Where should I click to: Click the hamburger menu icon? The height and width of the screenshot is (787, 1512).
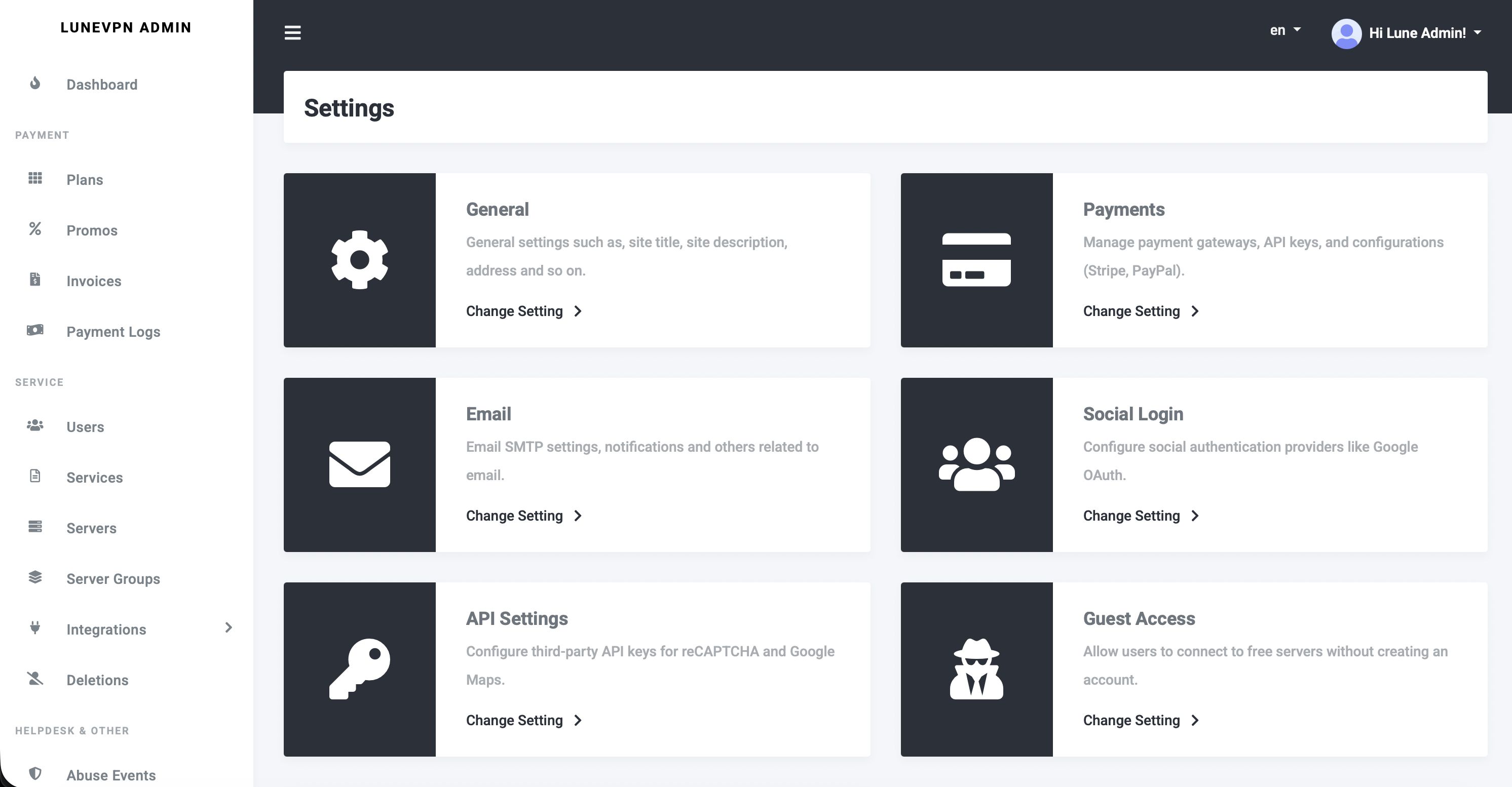[292, 33]
